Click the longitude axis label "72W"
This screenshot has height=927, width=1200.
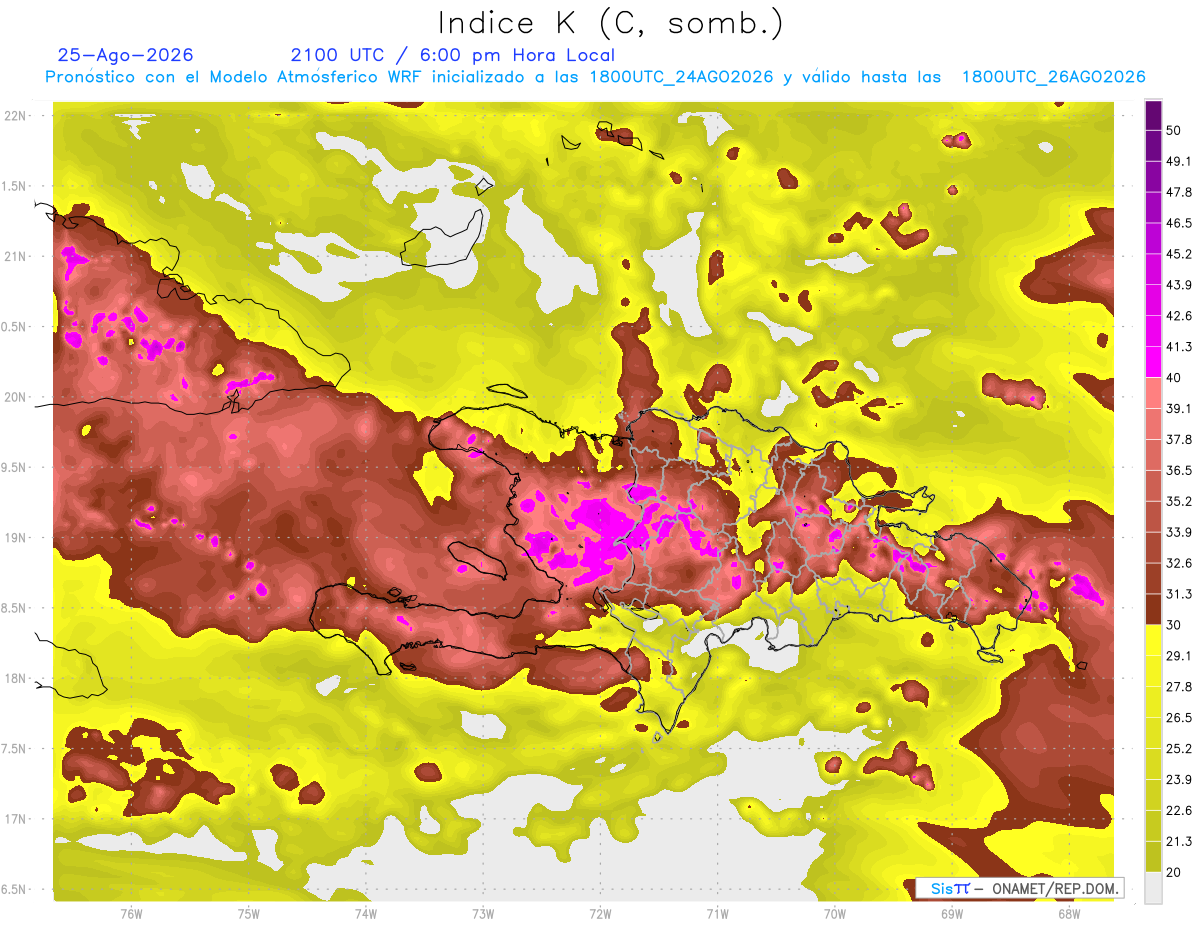pos(600,915)
